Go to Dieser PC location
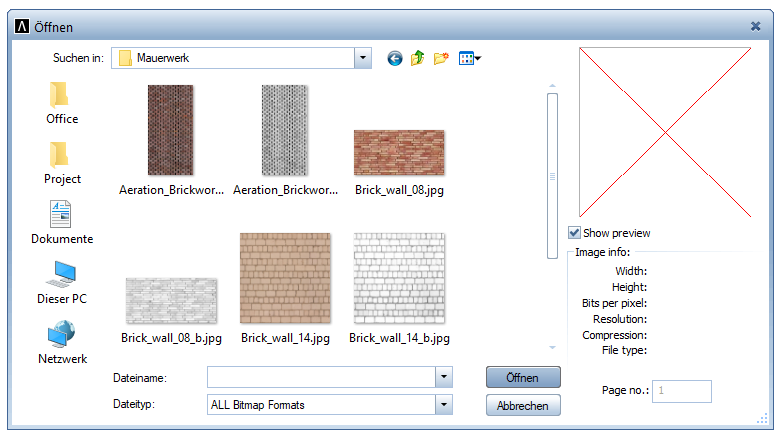Viewport: 781px width, 440px height. 62,283
